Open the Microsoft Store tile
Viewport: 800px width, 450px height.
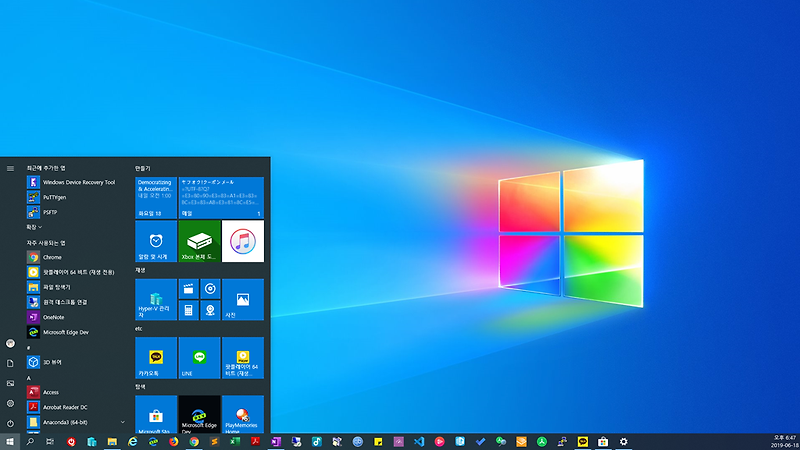tap(156, 414)
